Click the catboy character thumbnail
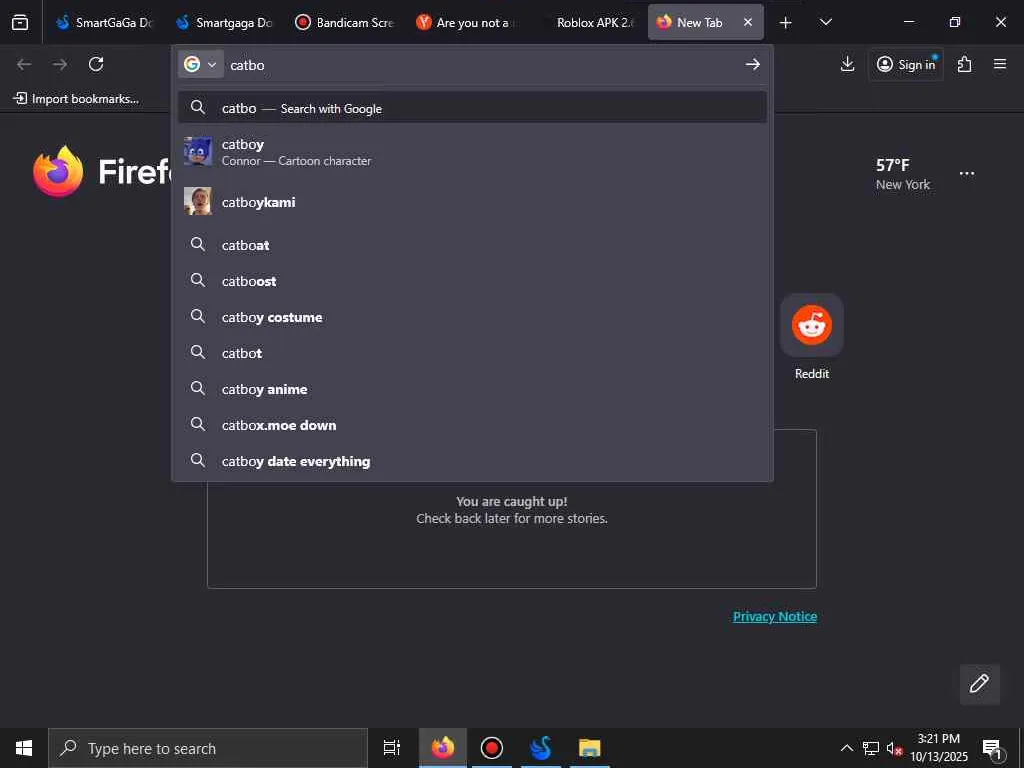Viewport: 1024px width, 768px height. (x=197, y=151)
